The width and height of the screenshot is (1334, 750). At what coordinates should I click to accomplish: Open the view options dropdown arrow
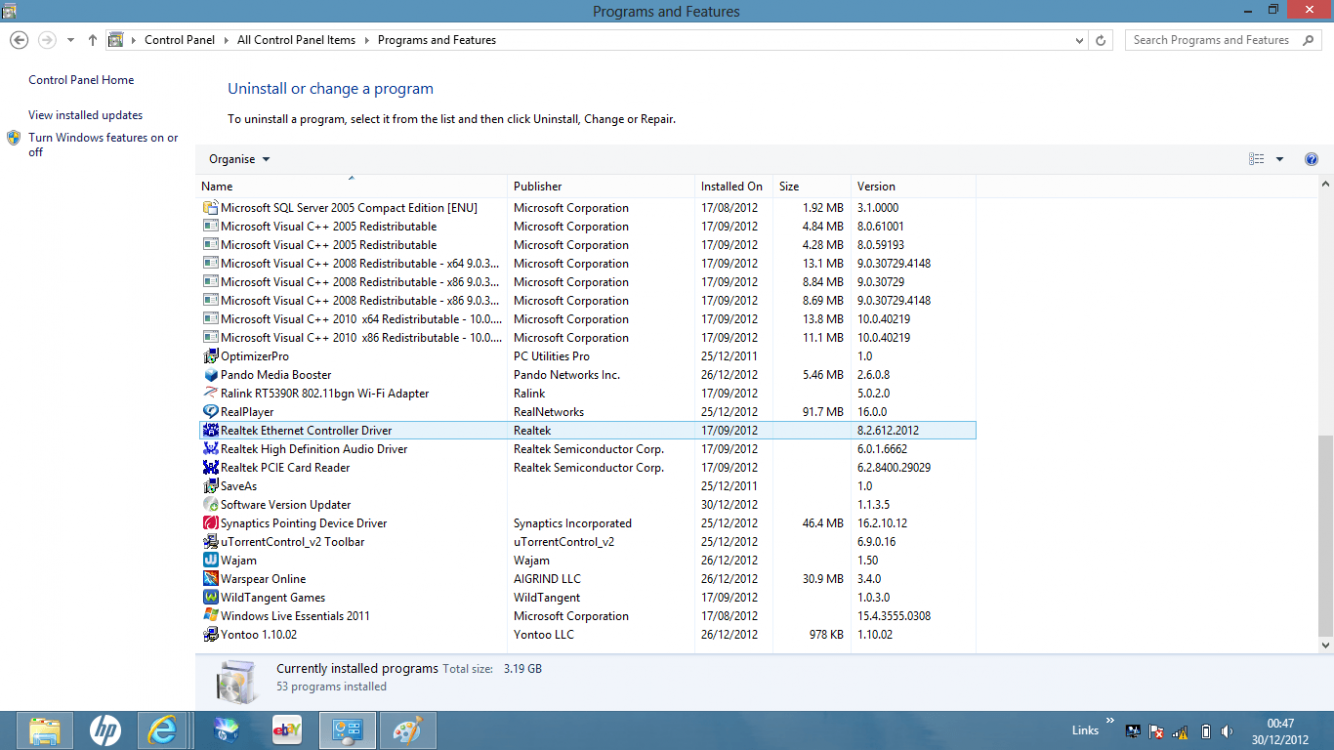tap(1279, 159)
